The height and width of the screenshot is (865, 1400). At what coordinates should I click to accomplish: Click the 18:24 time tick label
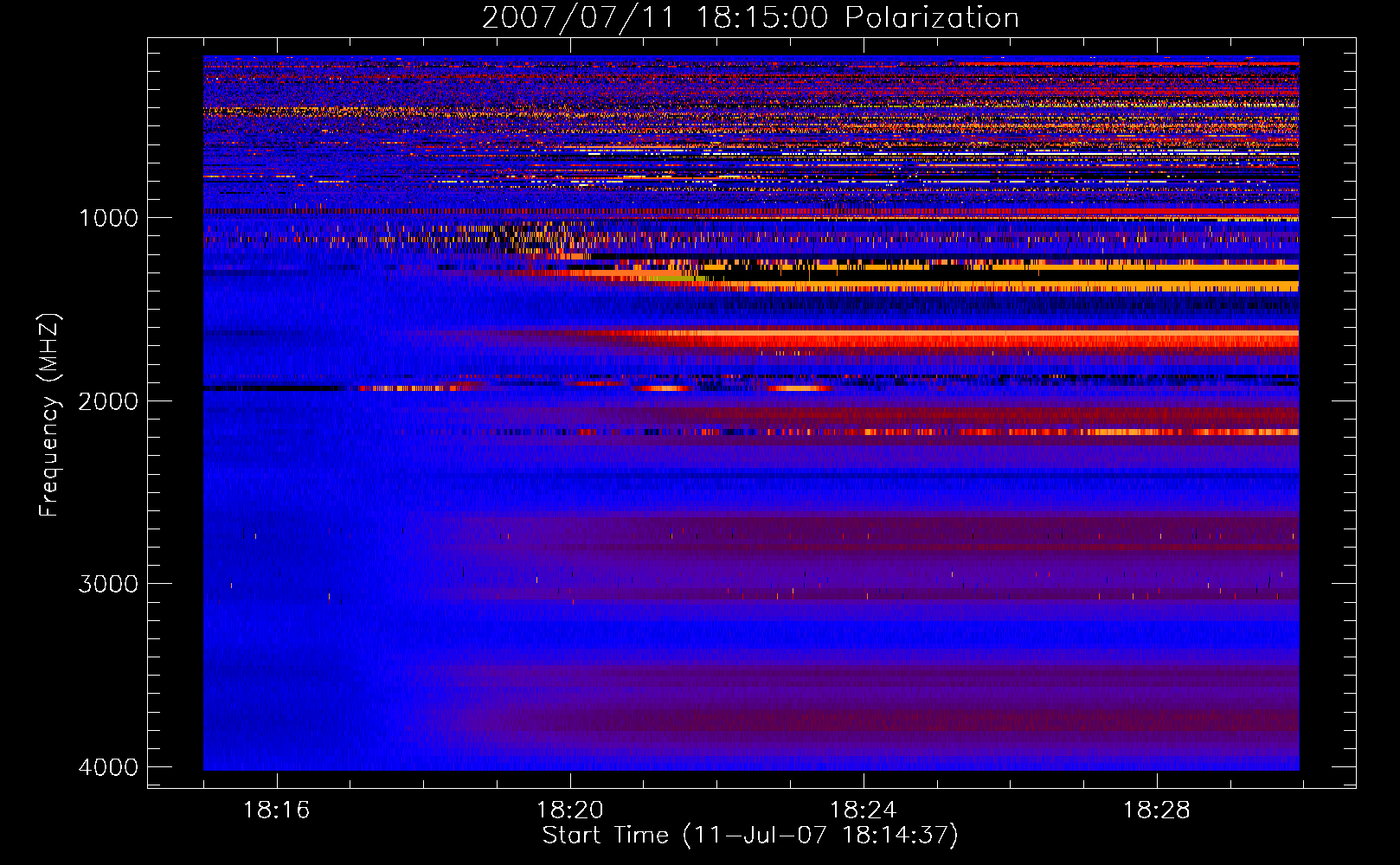pyautogui.click(x=863, y=811)
